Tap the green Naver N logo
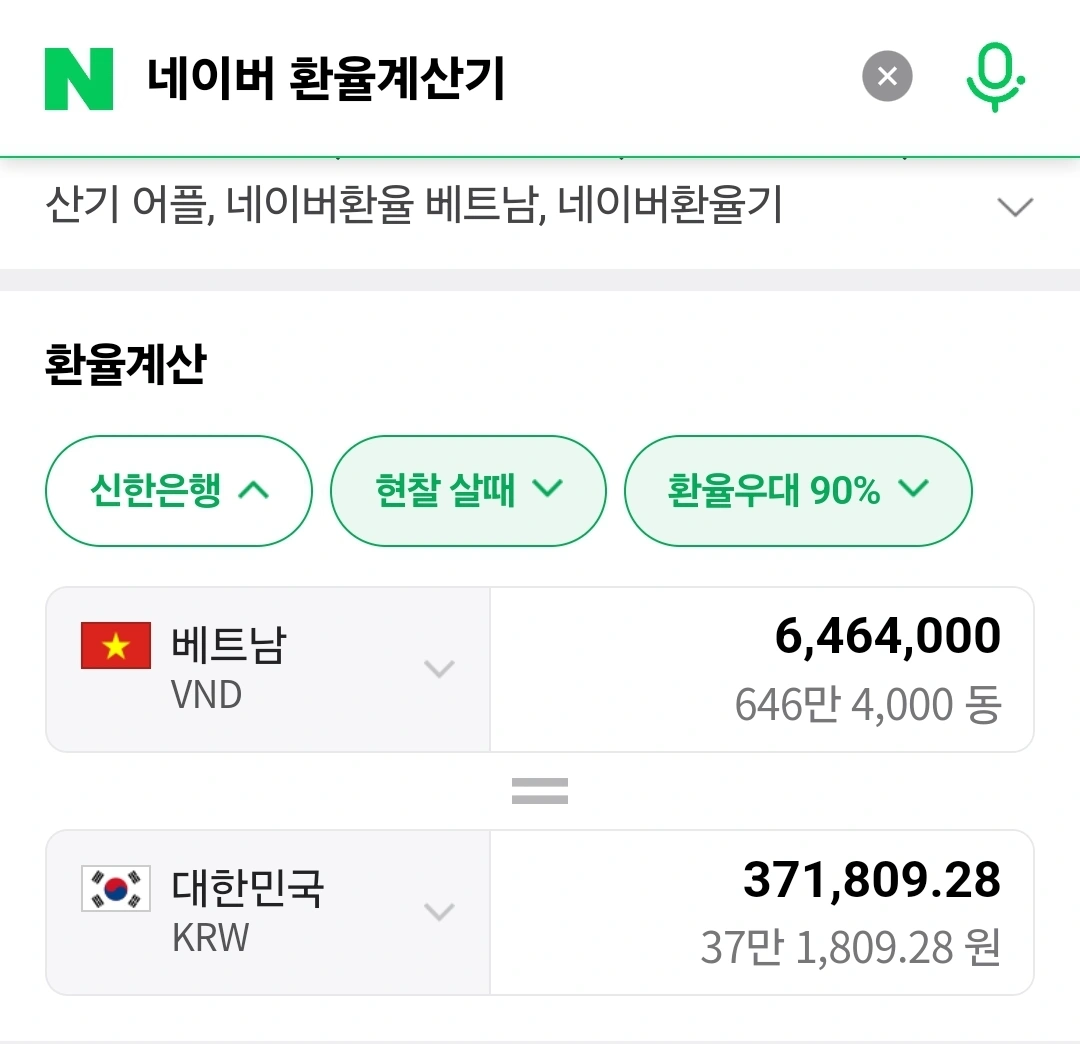The image size is (1080, 1044). coord(79,77)
